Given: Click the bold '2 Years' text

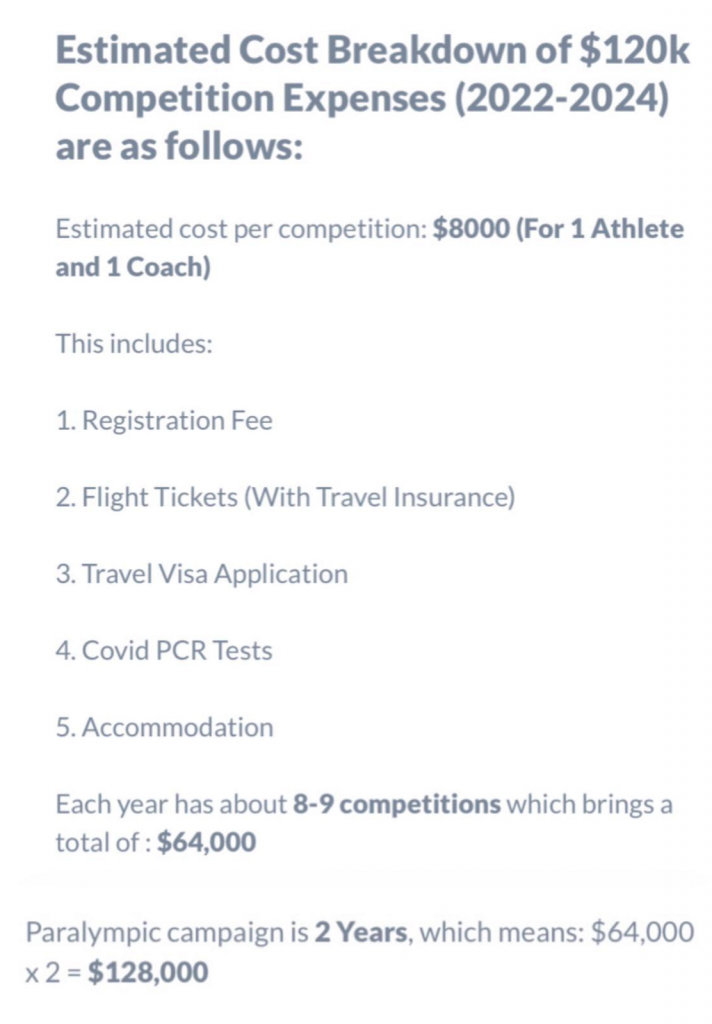Looking at the screenshot, I should [361, 932].
